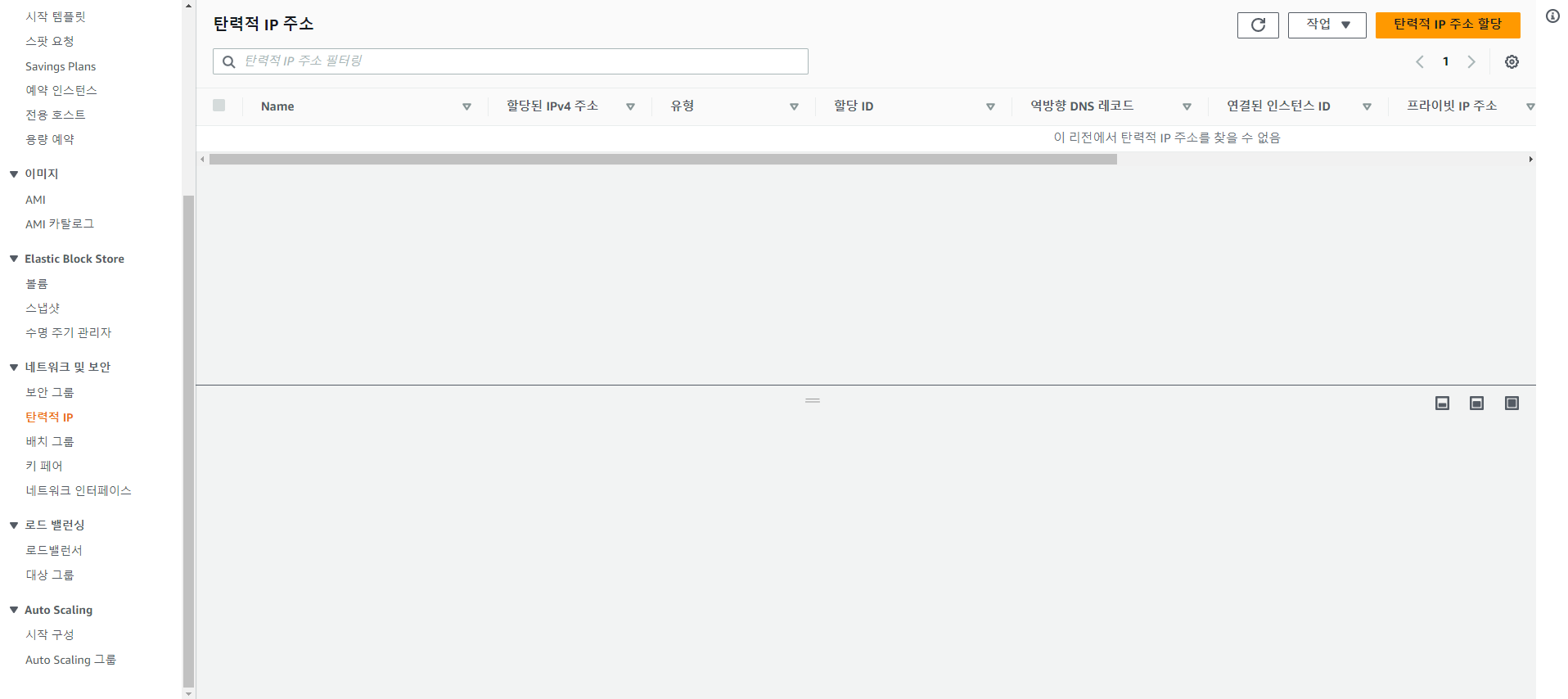Open AMI 카탈로그 in sidebar
The image size is (1568, 699).
tap(60, 223)
